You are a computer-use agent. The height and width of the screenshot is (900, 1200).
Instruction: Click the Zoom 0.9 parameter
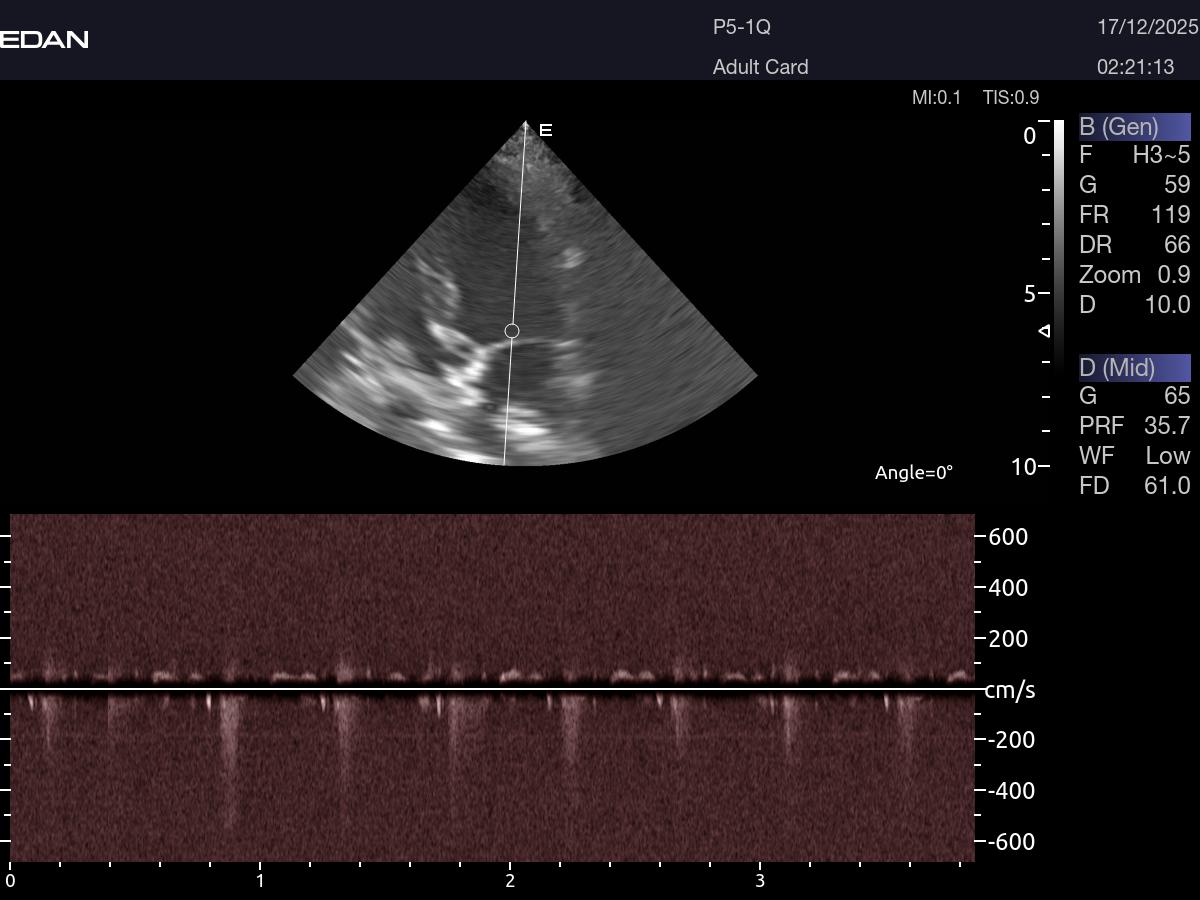point(1134,275)
